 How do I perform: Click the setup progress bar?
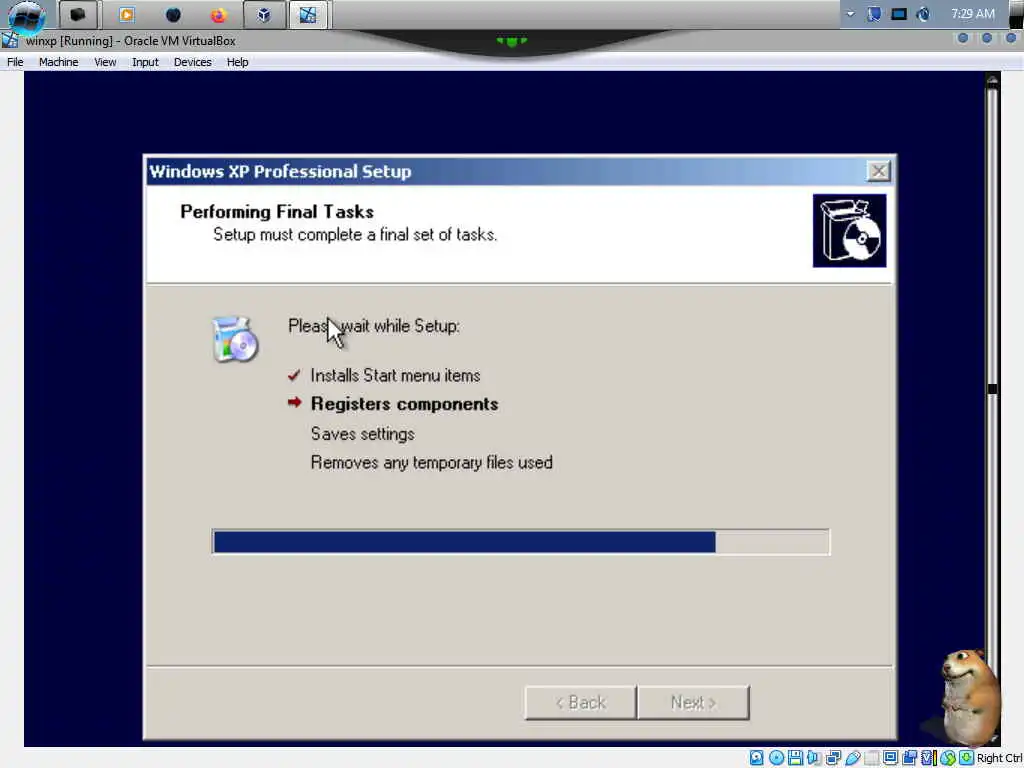click(x=521, y=542)
